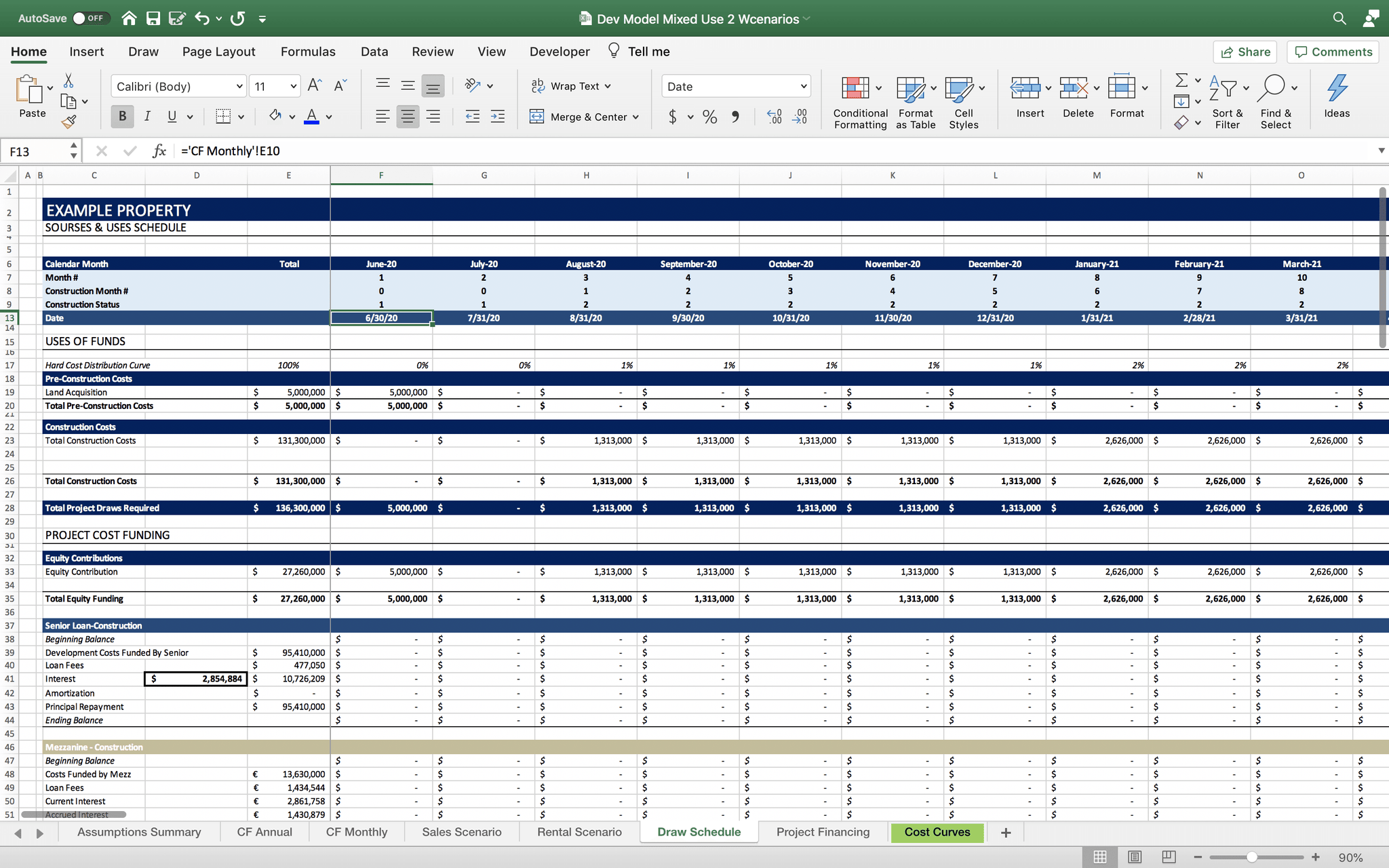This screenshot has width=1389, height=868.
Task: Click the zoom out minus button
Action: pos(1198,857)
